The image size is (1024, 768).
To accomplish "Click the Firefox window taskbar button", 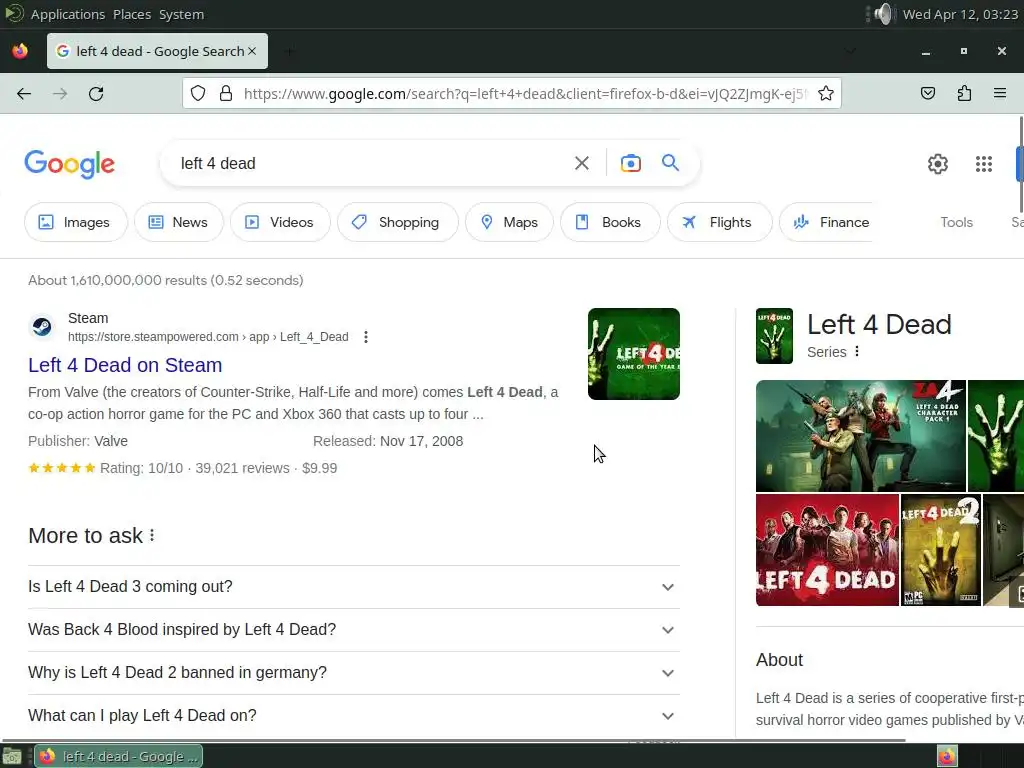I will [118, 756].
